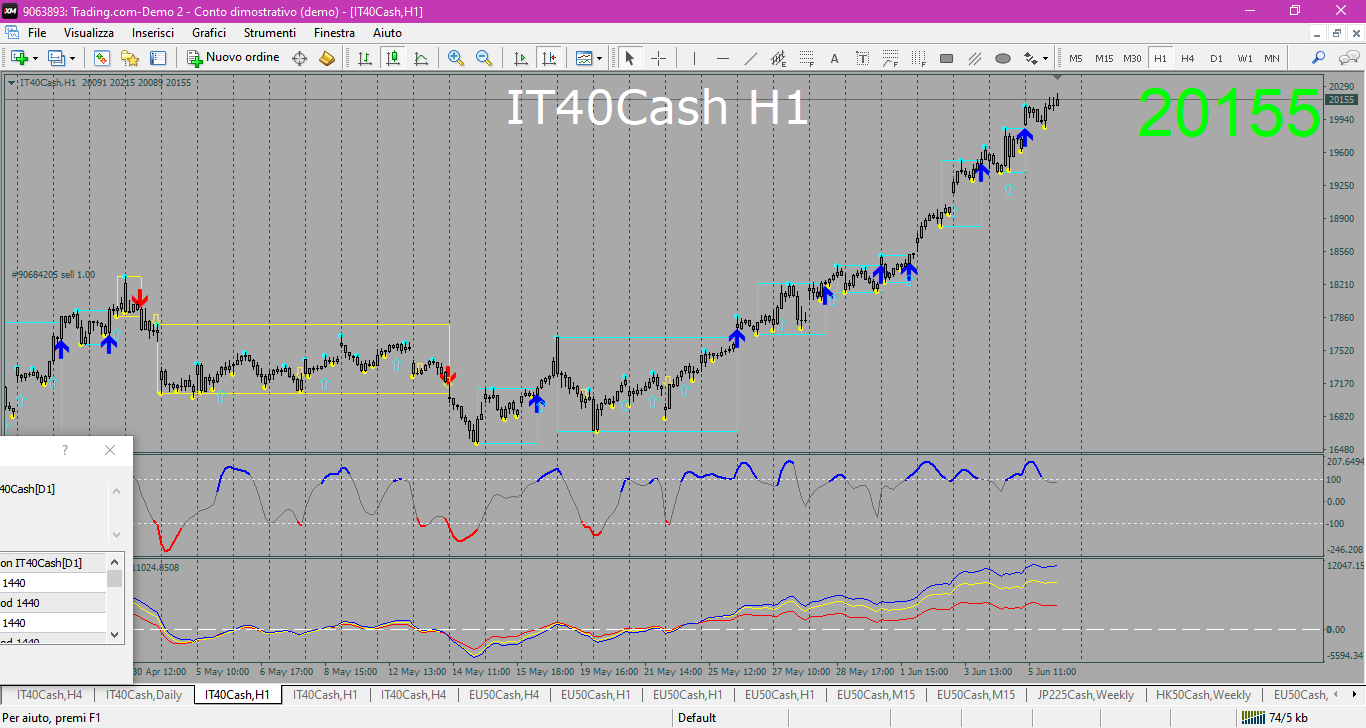Open the MetaEditor icon
The height and width of the screenshot is (728, 1366).
[x=299, y=58]
